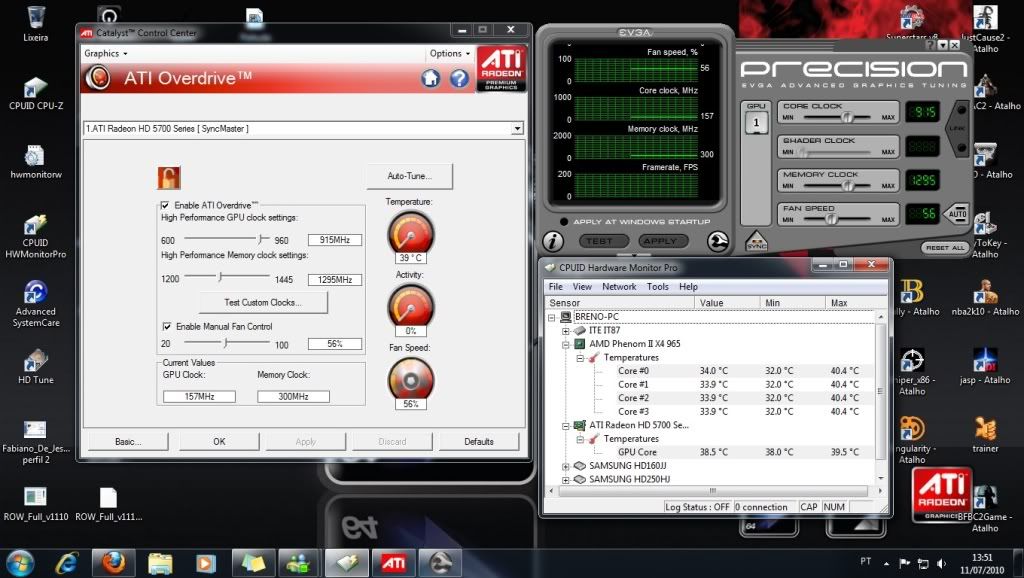The height and width of the screenshot is (578, 1024).
Task: Collapse BRENO-PC tree node
Action: click(x=552, y=317)
